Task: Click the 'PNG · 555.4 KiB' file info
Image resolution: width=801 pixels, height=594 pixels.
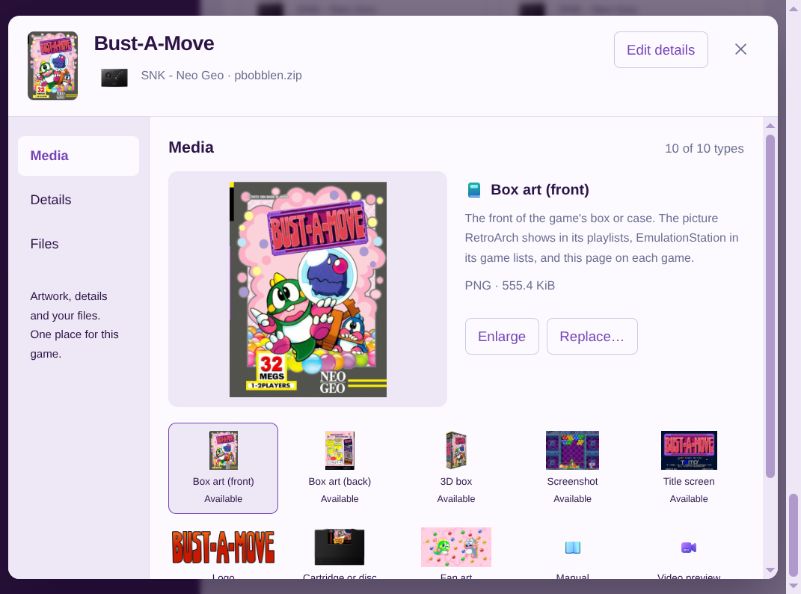Action: pos(509,286)
